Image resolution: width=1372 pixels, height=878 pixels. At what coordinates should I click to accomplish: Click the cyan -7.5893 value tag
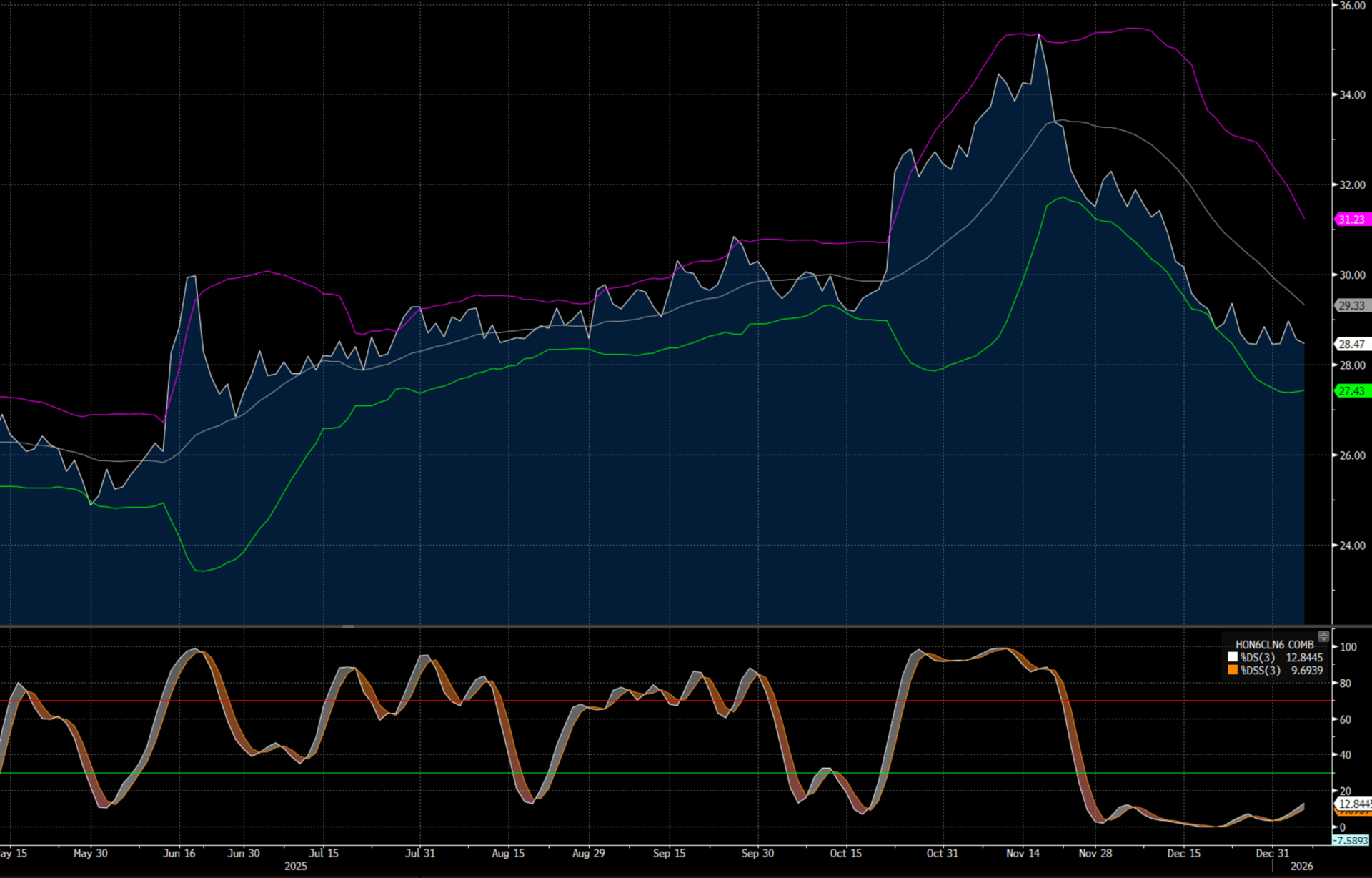point(1351,840)
